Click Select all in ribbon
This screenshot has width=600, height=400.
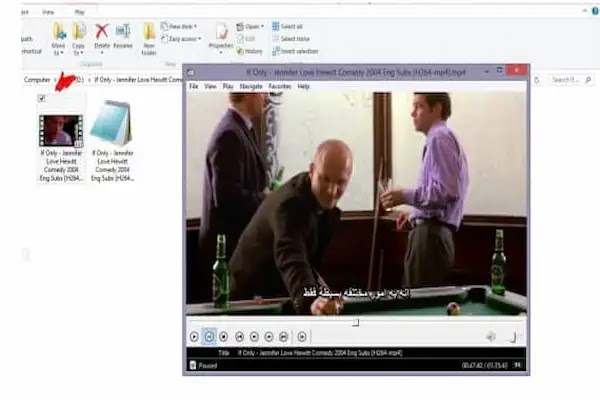pyautogui.click(x=287, y=26)
